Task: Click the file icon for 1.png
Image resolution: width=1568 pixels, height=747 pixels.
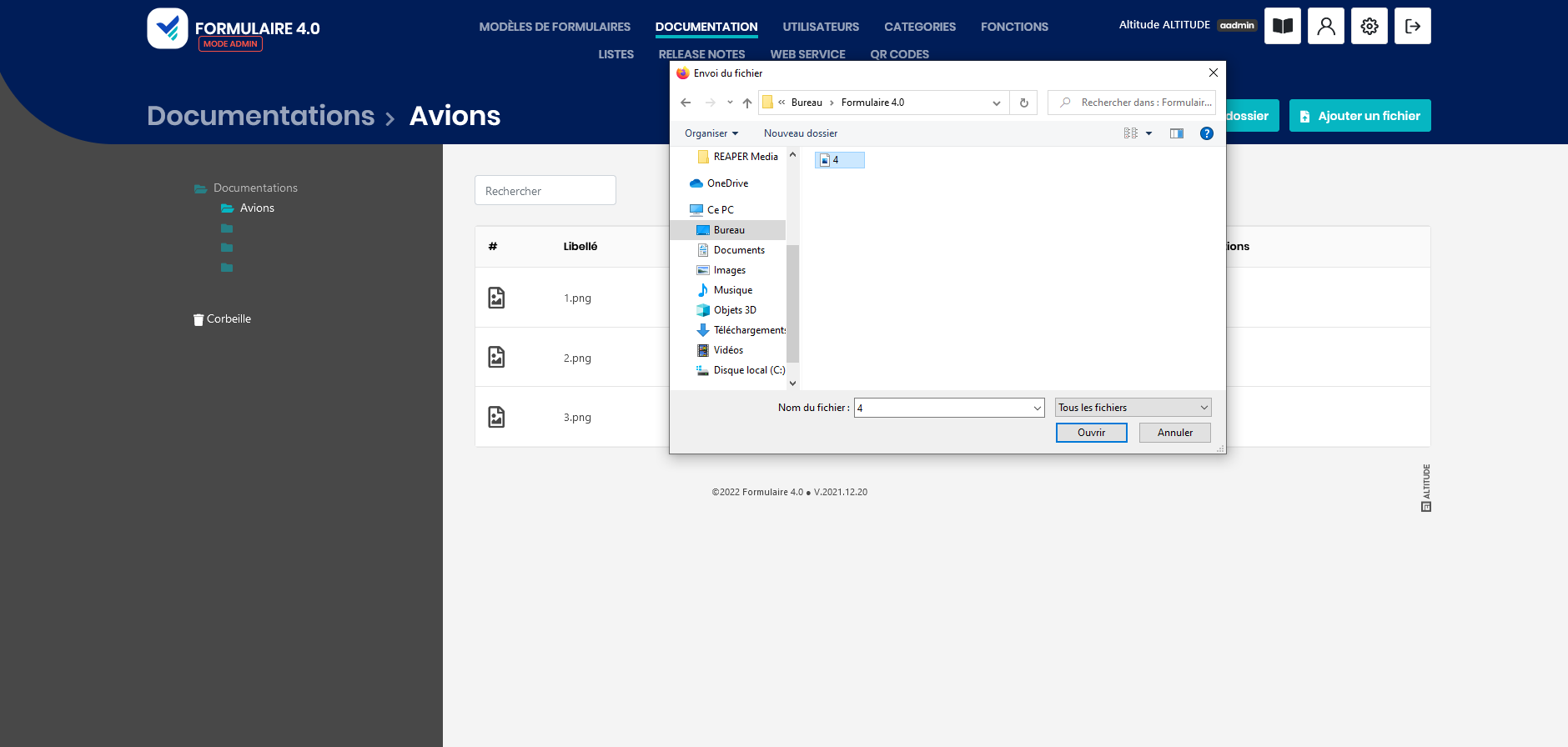Action: [496, 298]
